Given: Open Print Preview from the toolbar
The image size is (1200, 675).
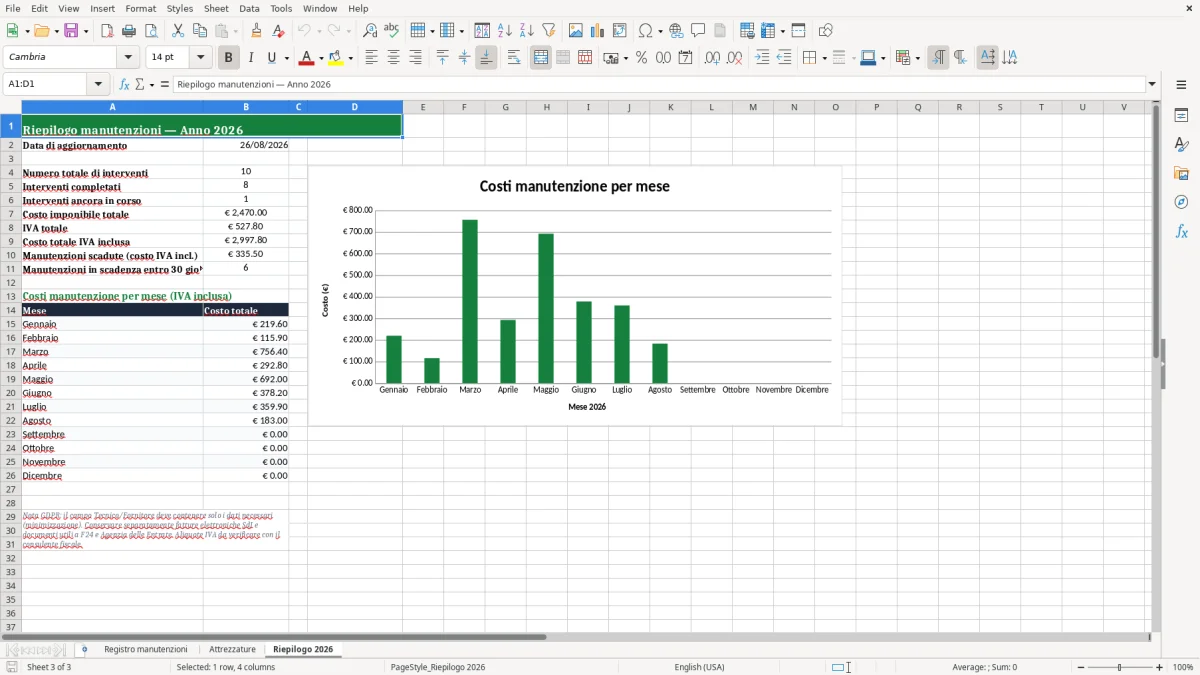Looking at the screenshot, I should pos(151,31).
